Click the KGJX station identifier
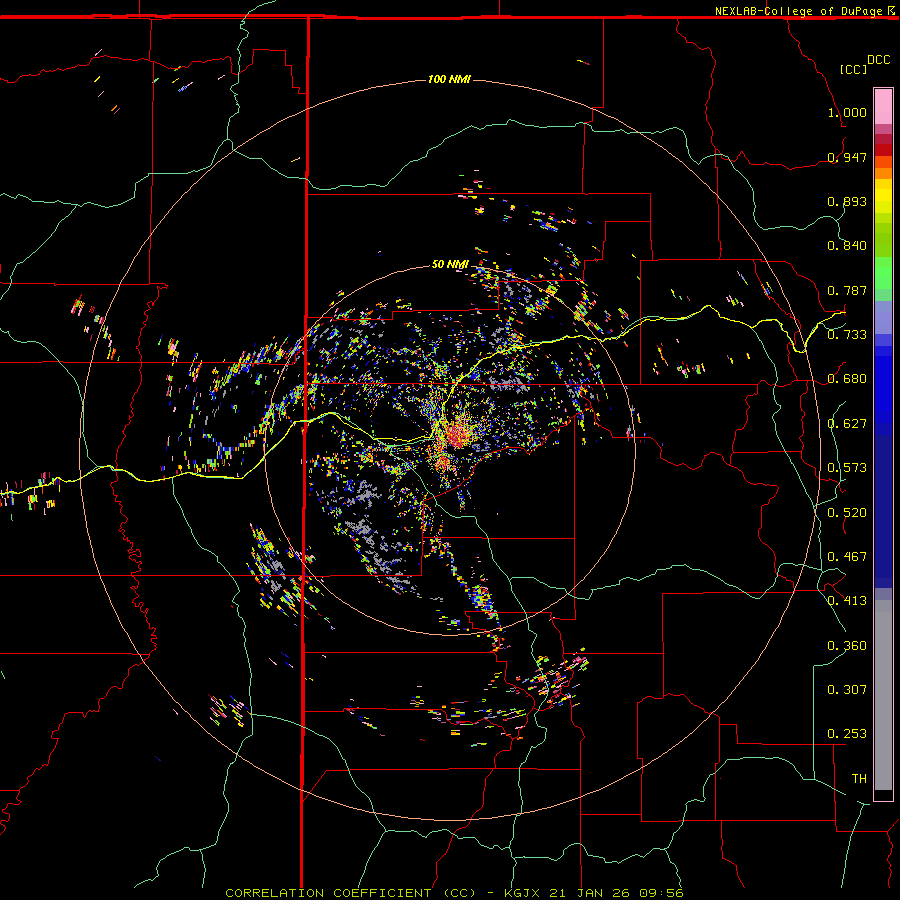Screen dimensions: 900x900 (522, 893)
